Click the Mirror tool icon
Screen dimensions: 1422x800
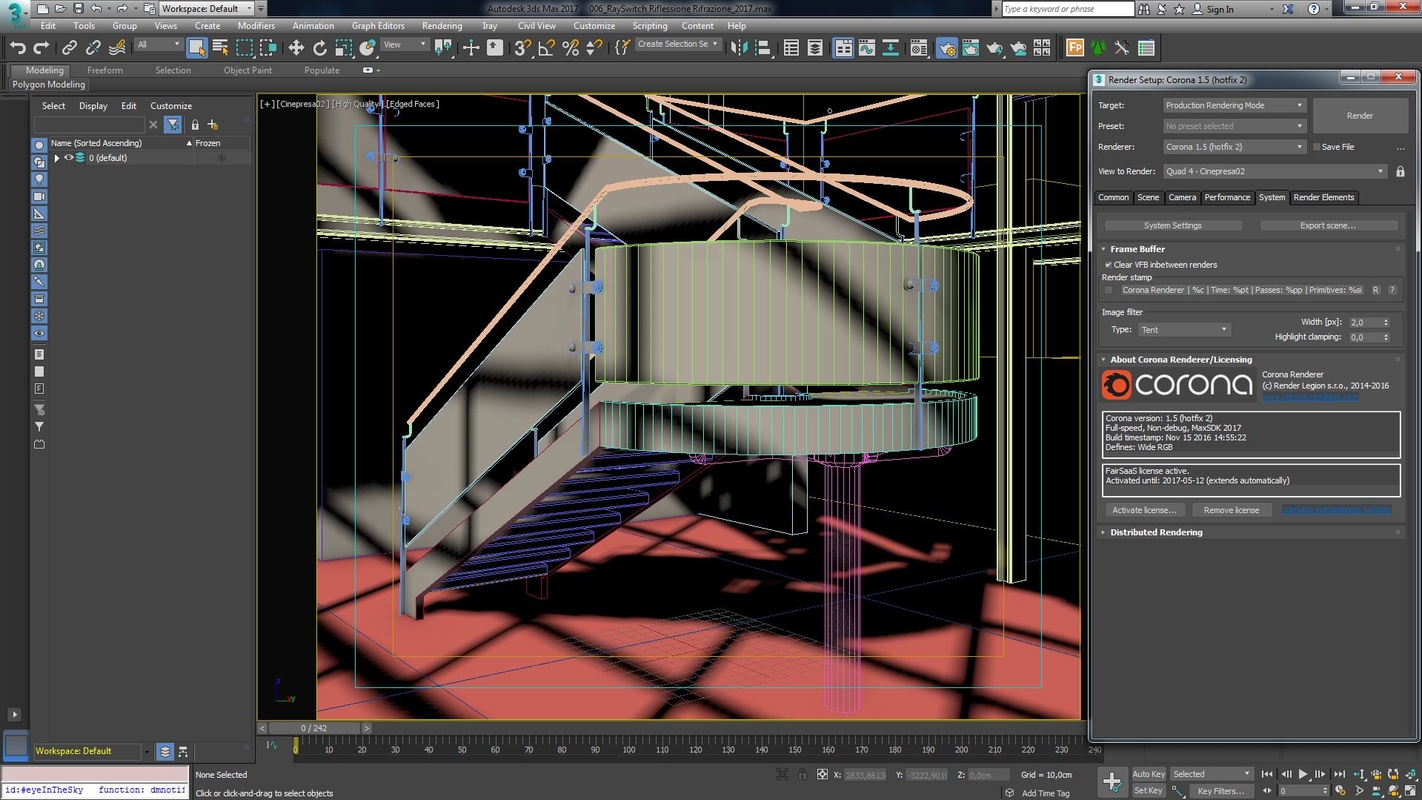(739, 47)
